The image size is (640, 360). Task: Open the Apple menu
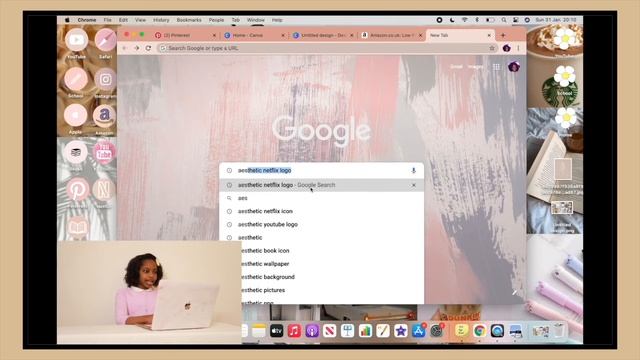pyautogui.click(x=67, y=20)
